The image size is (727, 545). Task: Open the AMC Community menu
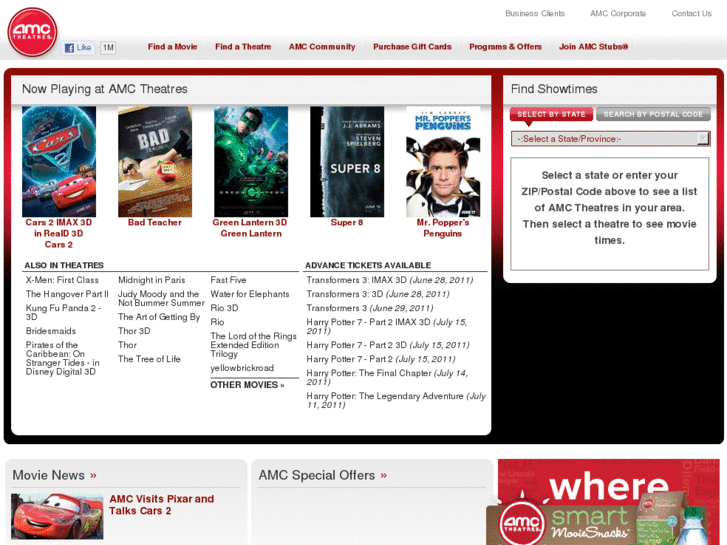(x=322, y=46)
